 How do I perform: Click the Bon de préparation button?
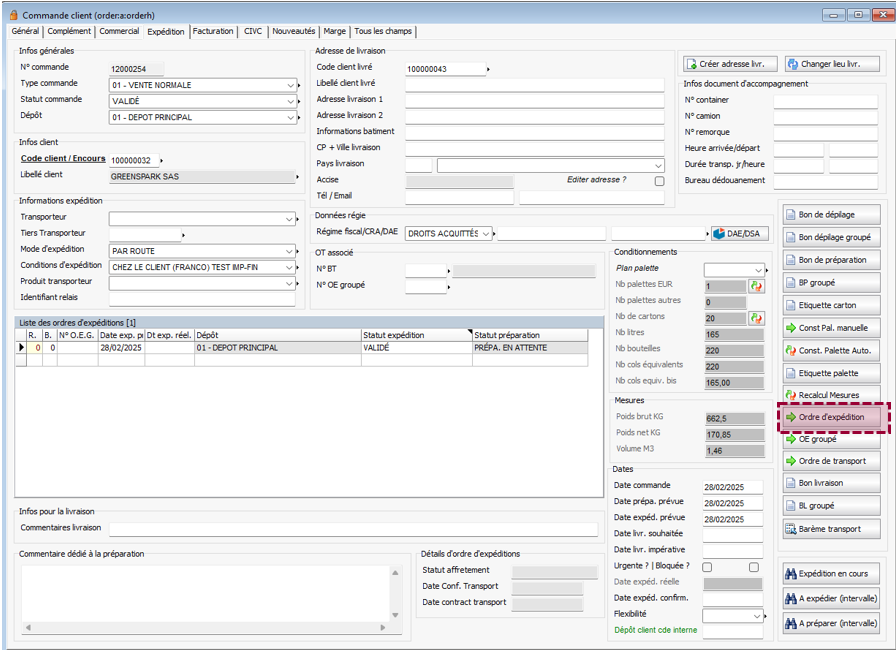pyautogui.click(x=831, y=260)
